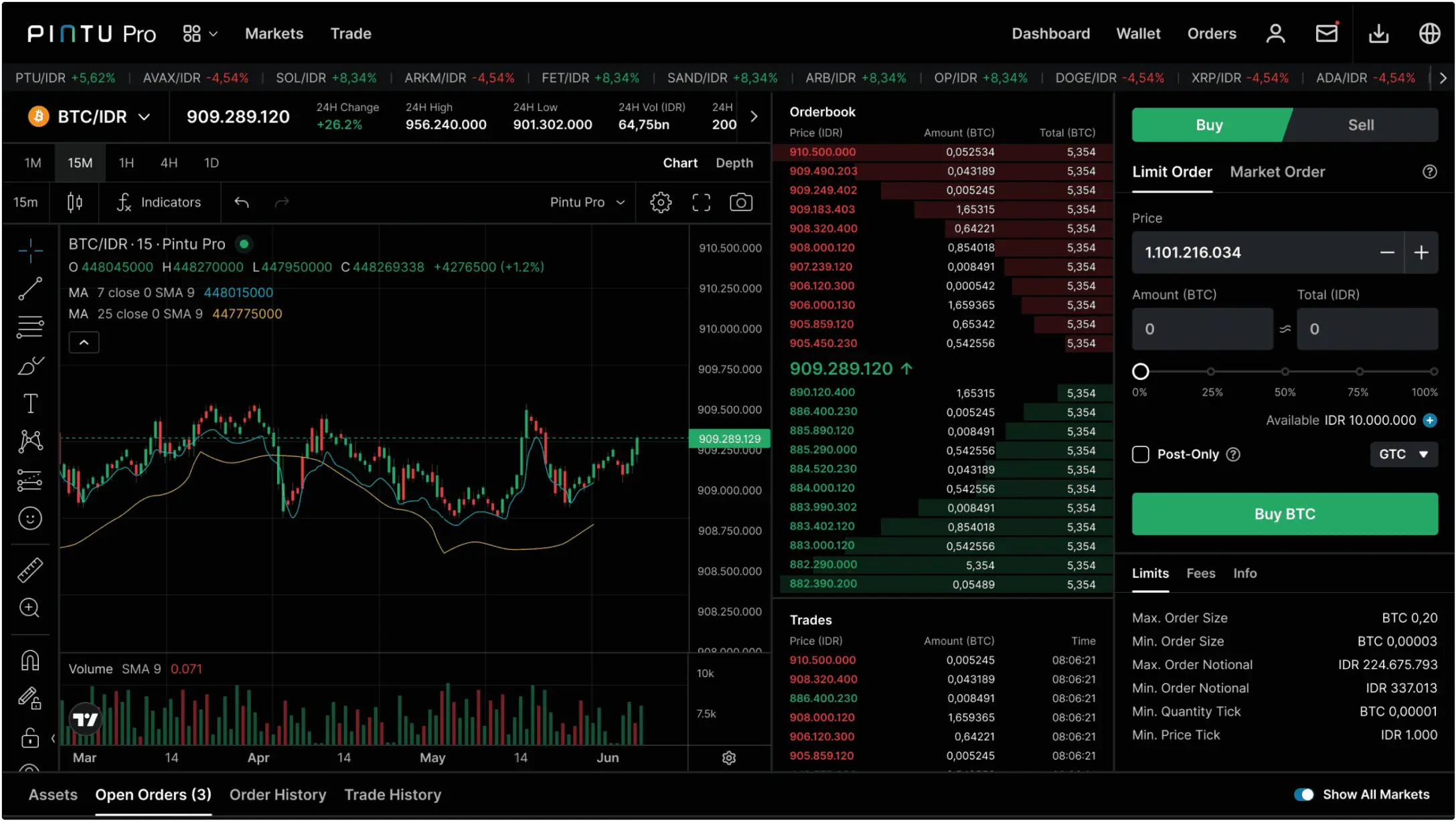Toggle Show All Markets switch
Viewport: 1456px width, 821px height.
(1303, 794)
